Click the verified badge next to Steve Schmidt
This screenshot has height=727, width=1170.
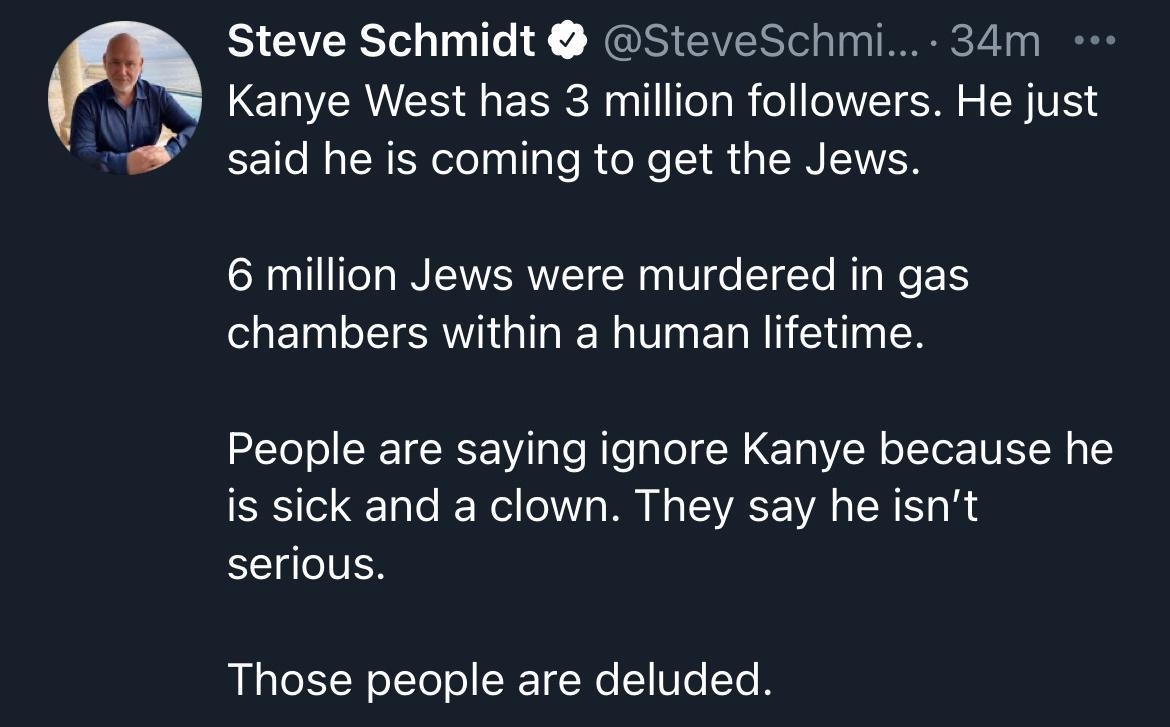[568, 40]
